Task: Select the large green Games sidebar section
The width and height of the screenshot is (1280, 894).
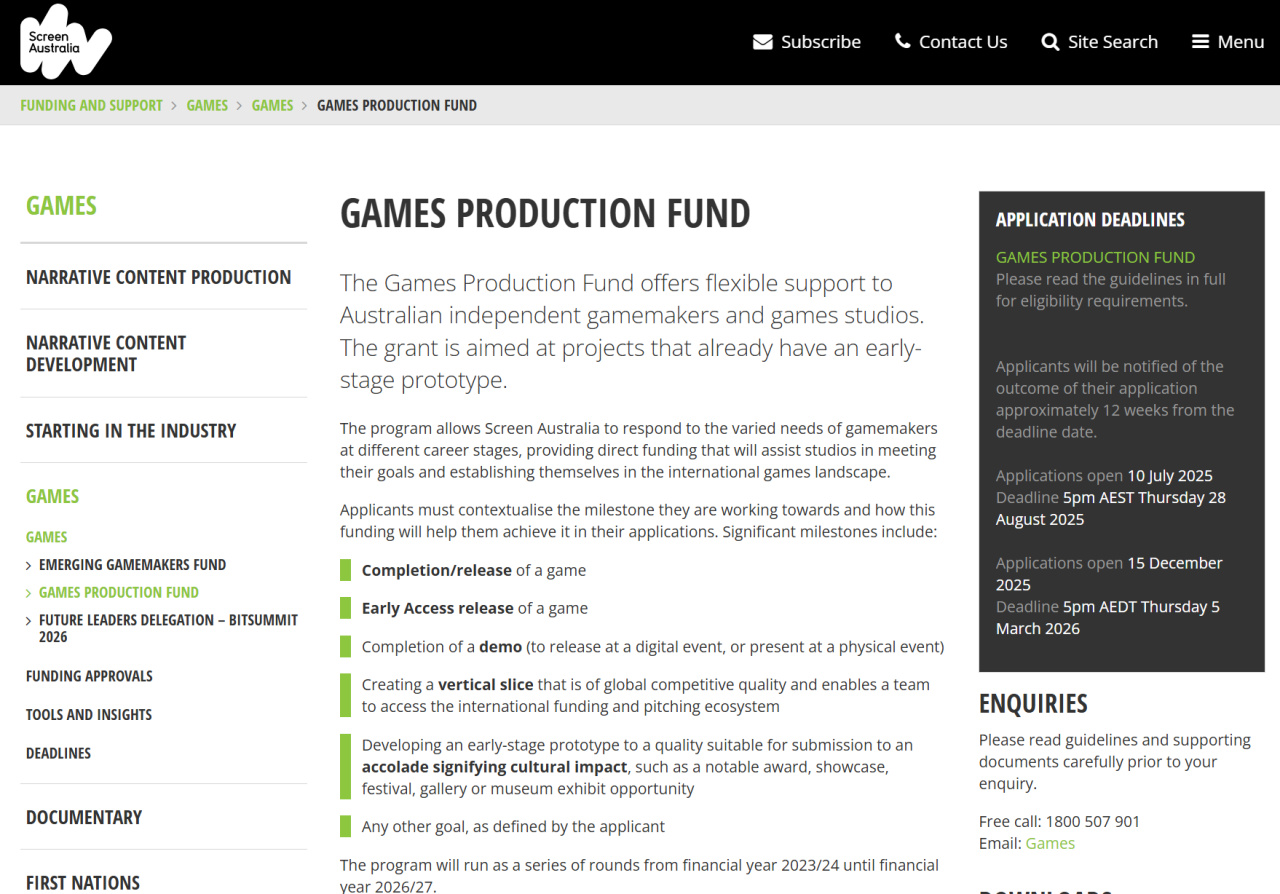Action: [52, 497]
